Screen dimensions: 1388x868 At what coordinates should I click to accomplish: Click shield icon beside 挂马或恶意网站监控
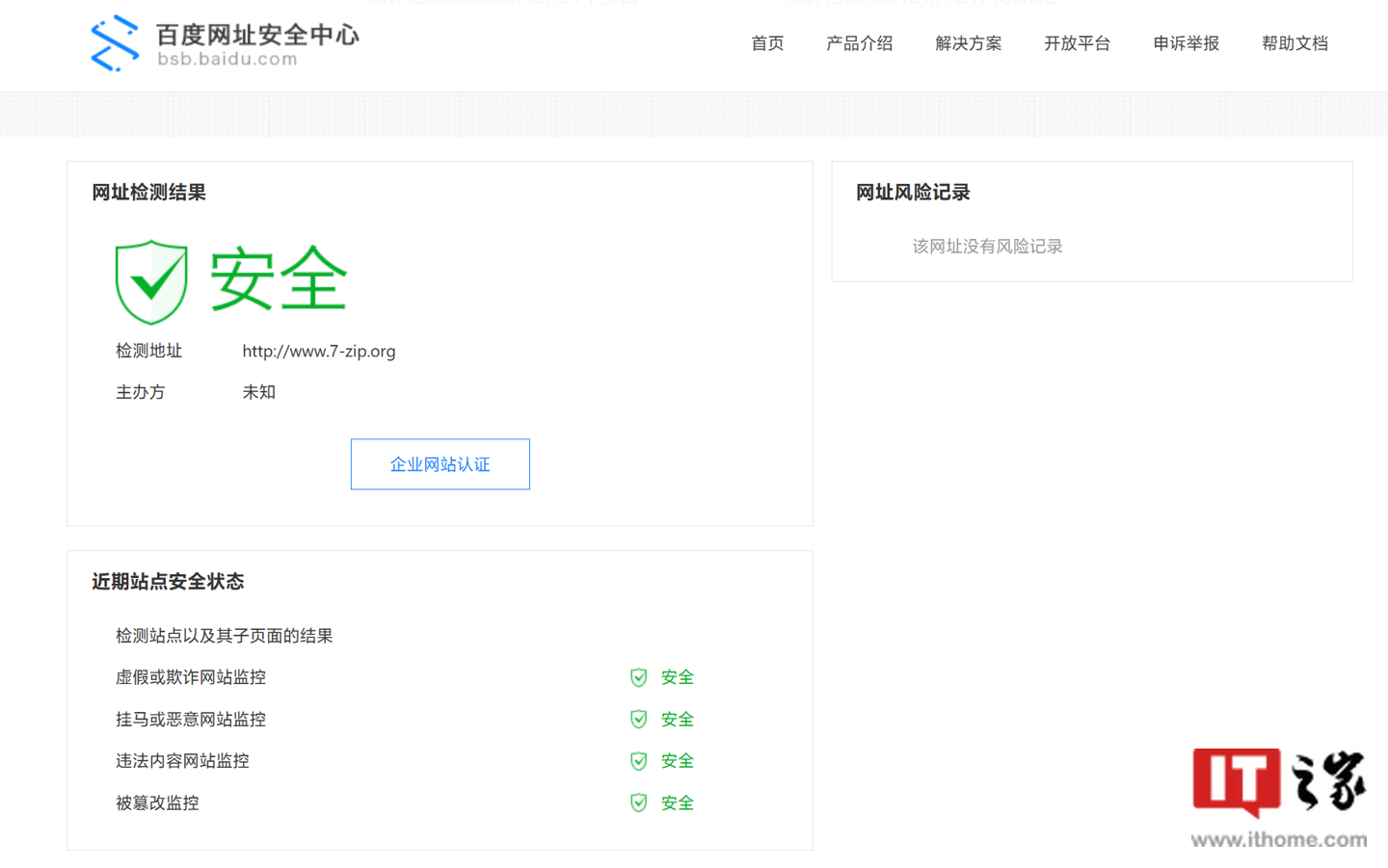(x=638, y=719)
